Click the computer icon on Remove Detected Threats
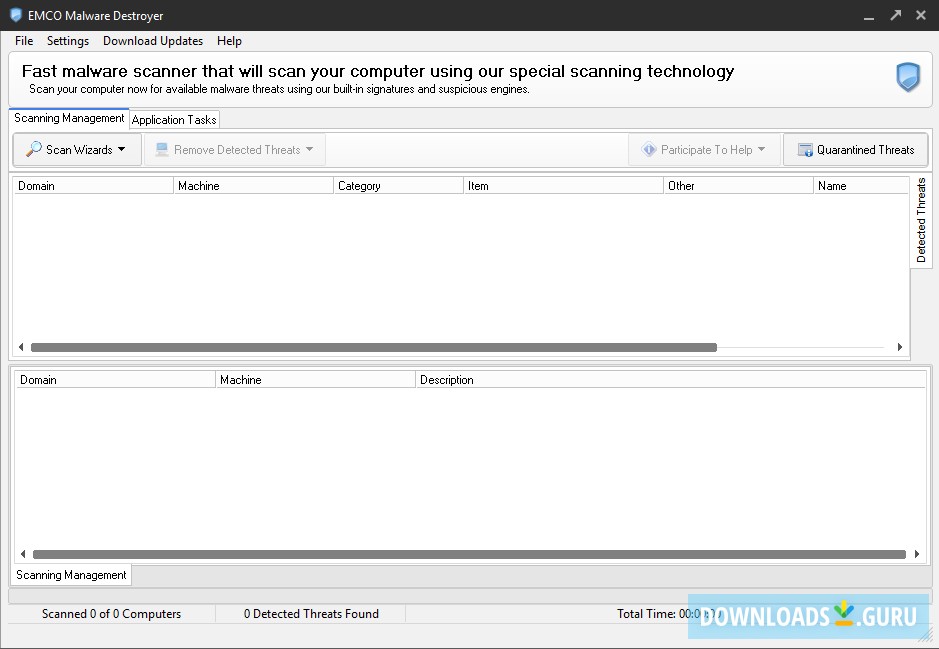Viewport: 939px width, 649px height. 162,150
